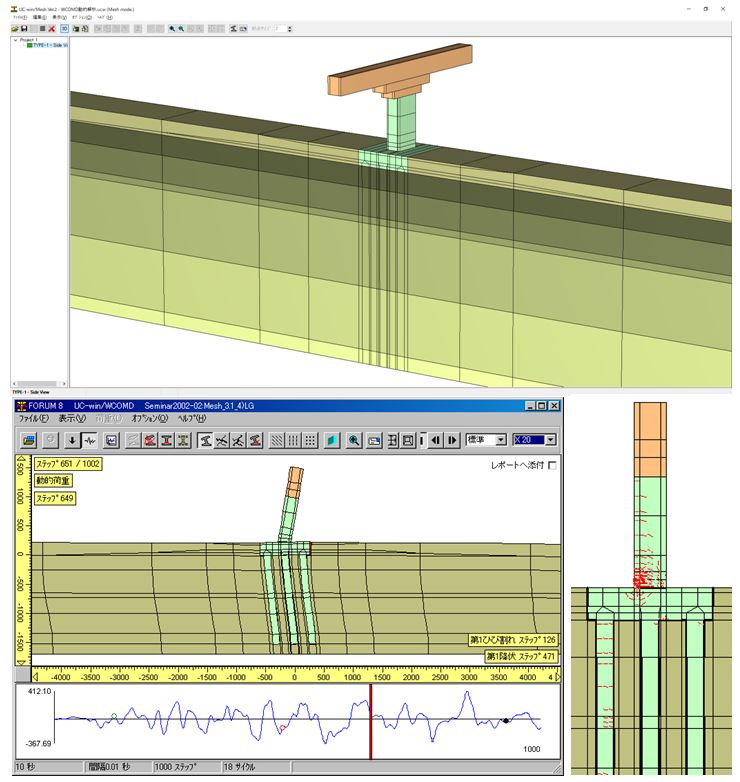Open ファイル(F) menu in WCOMD window
This screenshot has height=782, width=740.
pyautogui.click(x=34, y=418)
